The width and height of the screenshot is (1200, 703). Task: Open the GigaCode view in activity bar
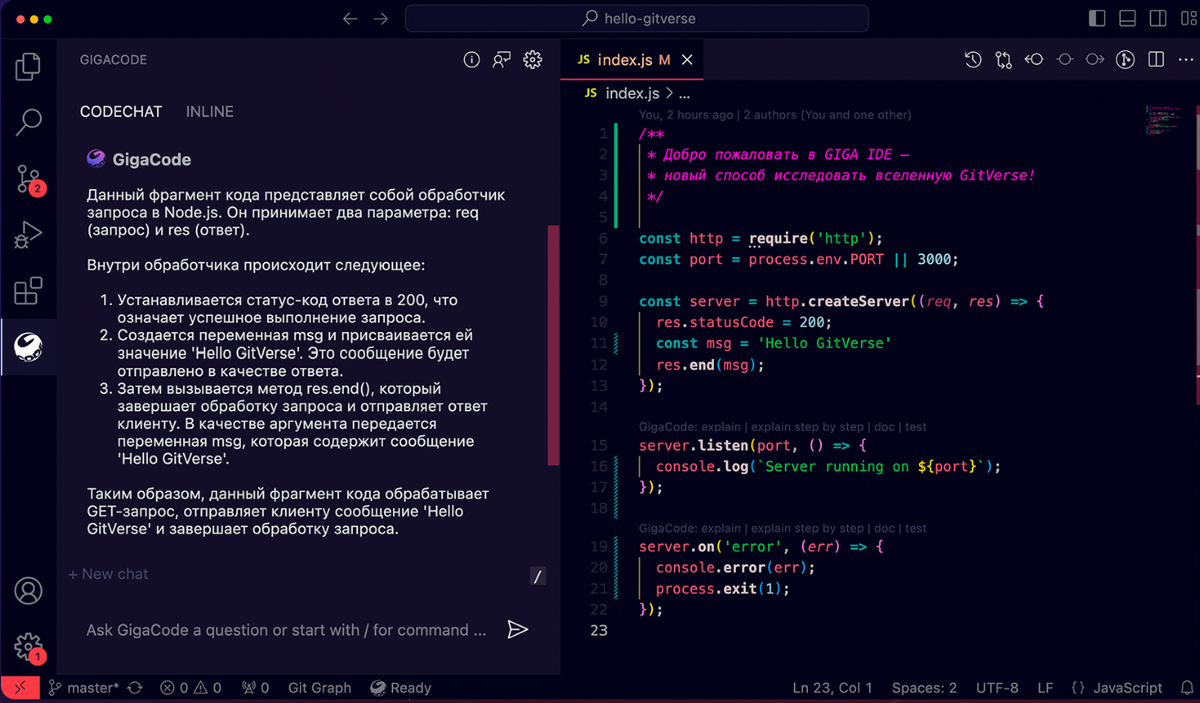[x=28, y=347]
